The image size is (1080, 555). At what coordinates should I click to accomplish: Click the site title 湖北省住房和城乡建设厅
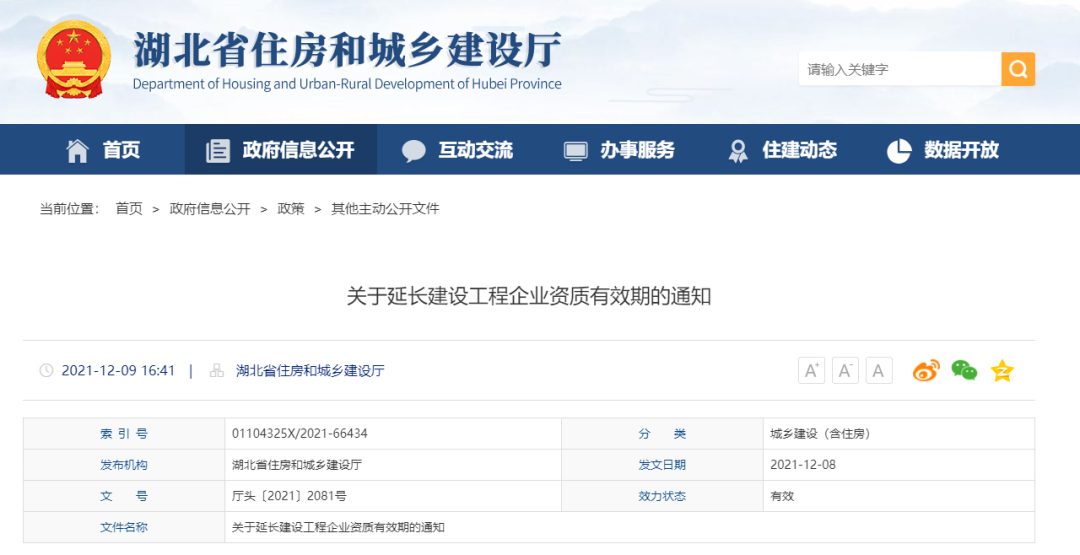[347, 49]
